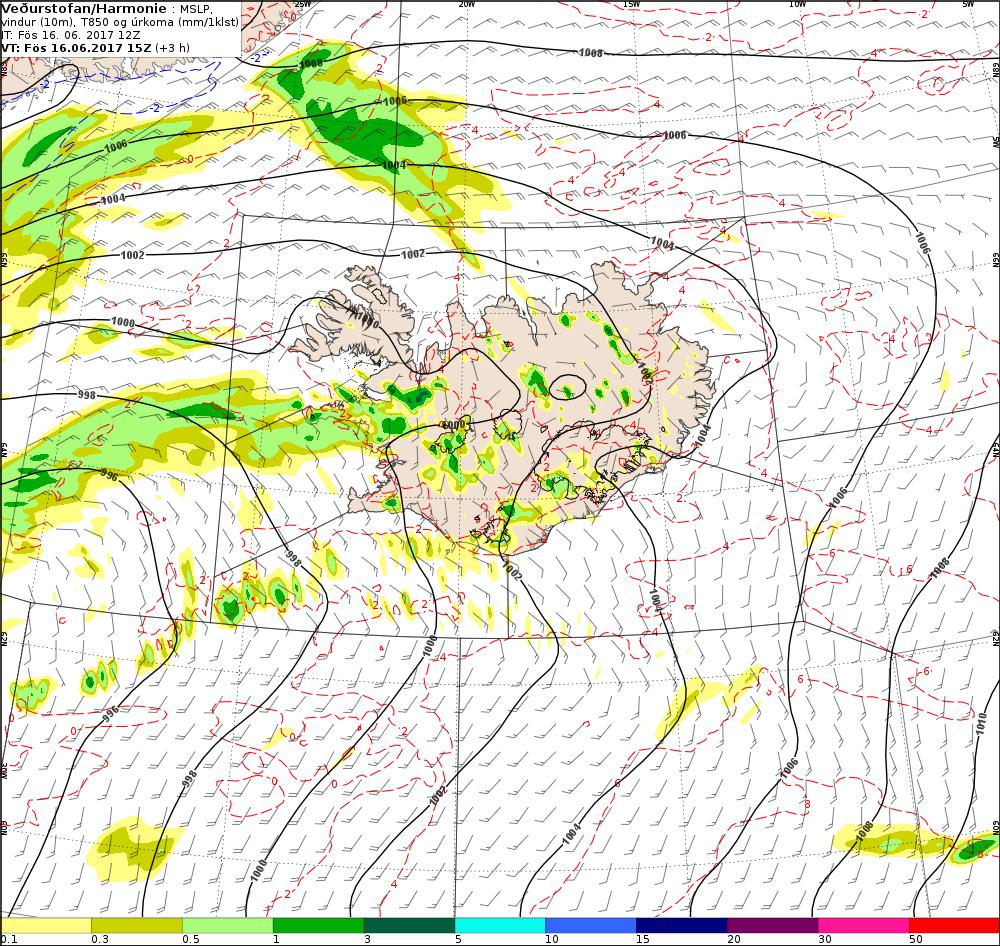
Task: Click the legend value '0.5'
Action: pyautogui.click(x=191, y=940)
